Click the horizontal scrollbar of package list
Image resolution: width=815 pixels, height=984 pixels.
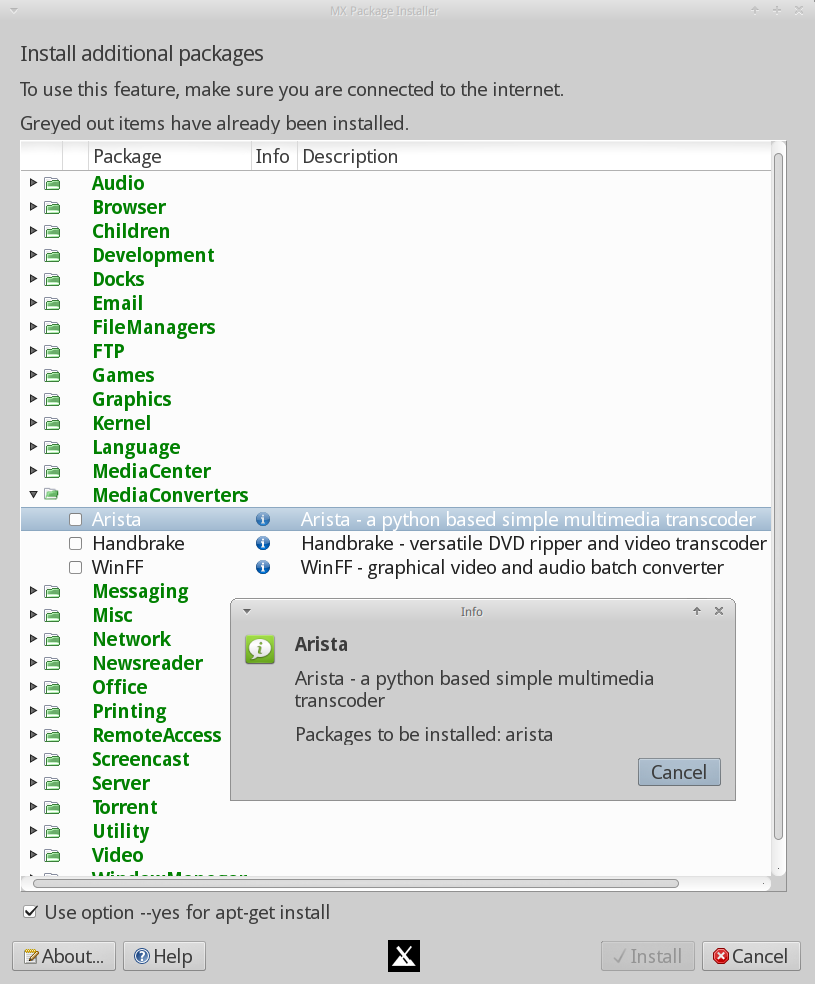(x=356, y=884)
